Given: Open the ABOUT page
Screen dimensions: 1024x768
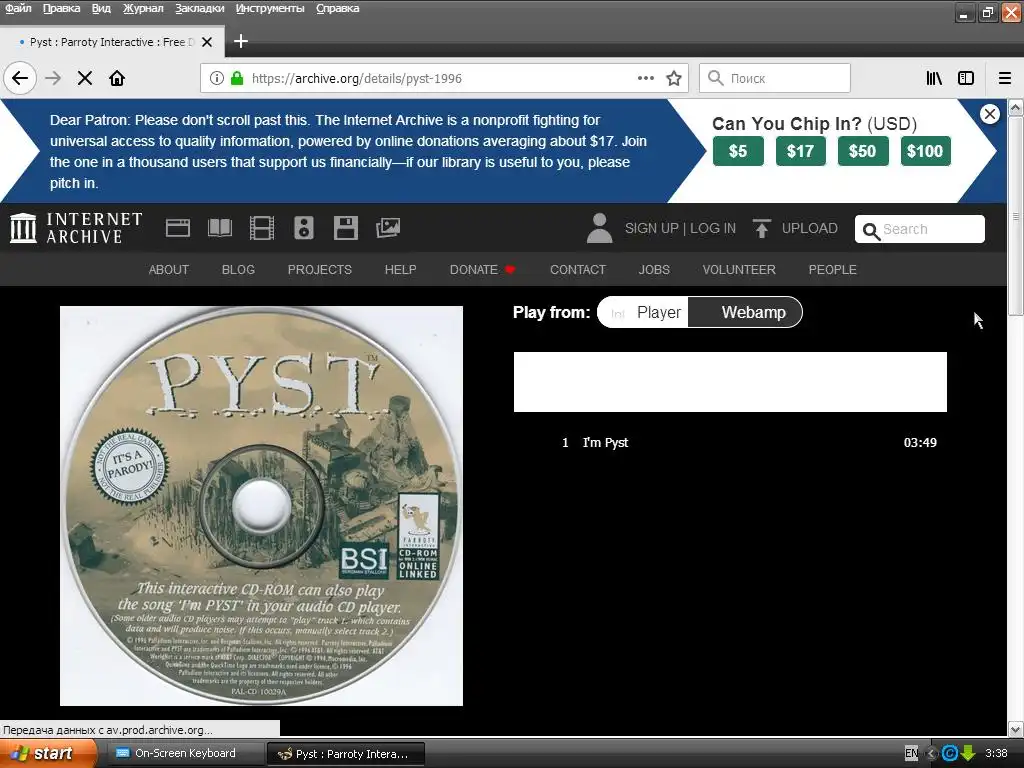Looking at the screenshot, I should coord(168,270).
